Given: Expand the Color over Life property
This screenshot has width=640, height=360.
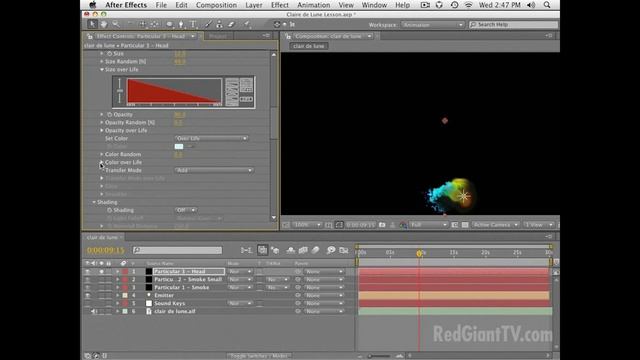Looking at the screenshot, I should coord(102,162).
